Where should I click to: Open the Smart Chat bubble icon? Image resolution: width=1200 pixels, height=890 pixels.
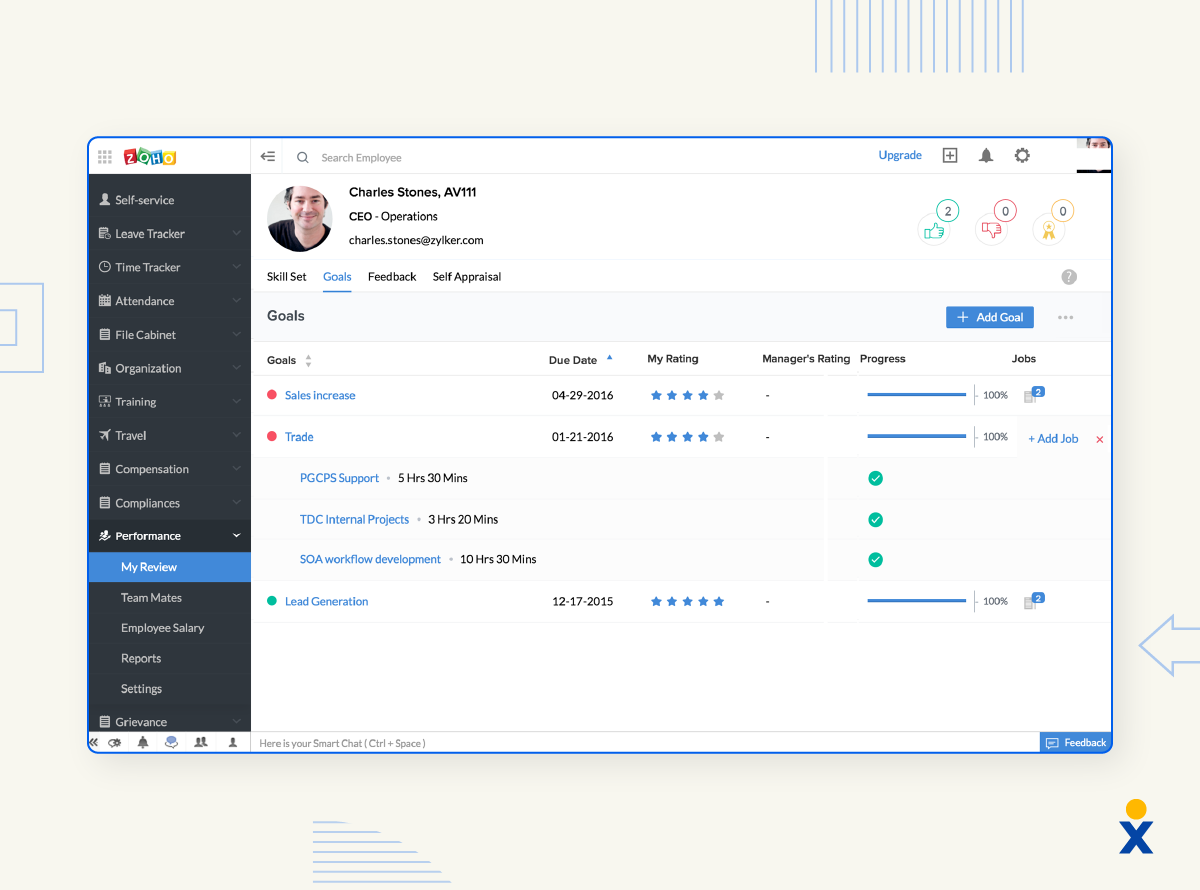pyautogui.click(x=170, y=742)
